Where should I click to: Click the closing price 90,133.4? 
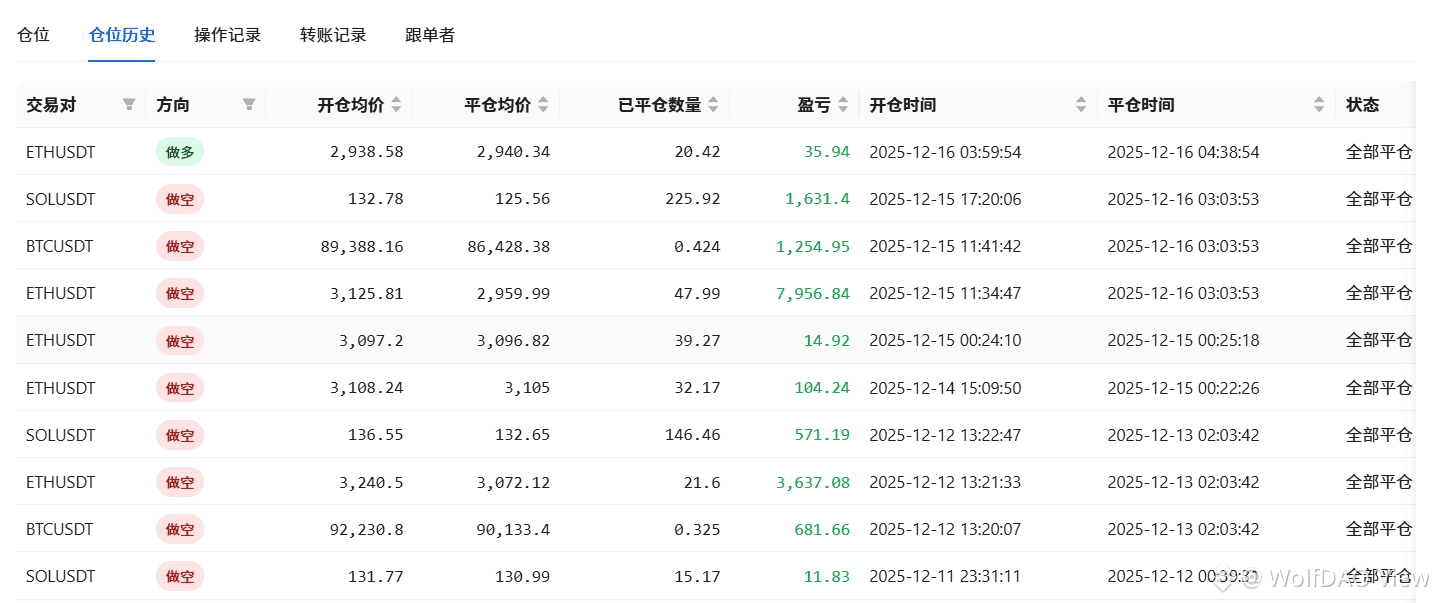514,529
